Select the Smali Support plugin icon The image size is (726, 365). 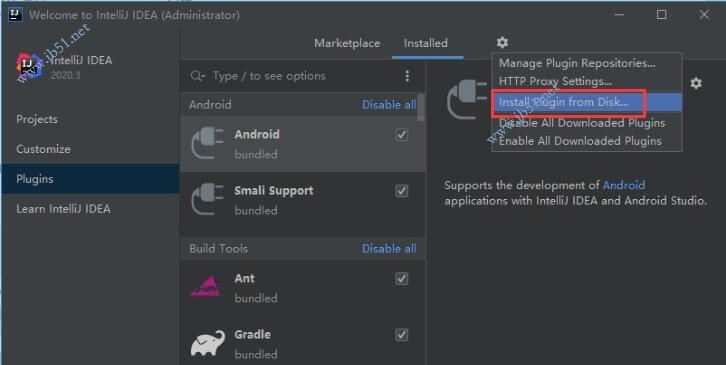207,199
